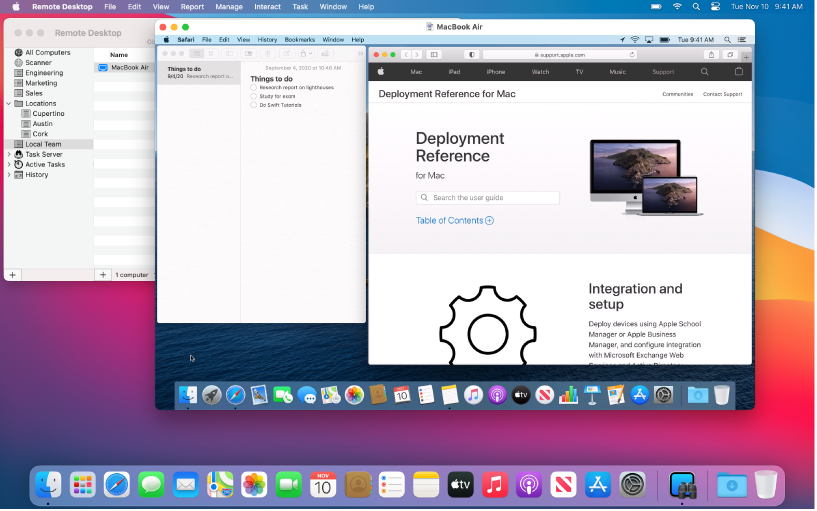Mark "Do Swift Tutorials" as done
This screenshot has height=511, width=817.
coord(254,105)
